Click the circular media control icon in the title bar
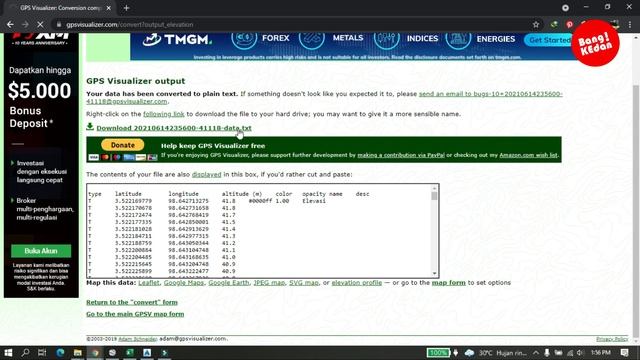Screen dimensions: 640x360 point(565,8)
